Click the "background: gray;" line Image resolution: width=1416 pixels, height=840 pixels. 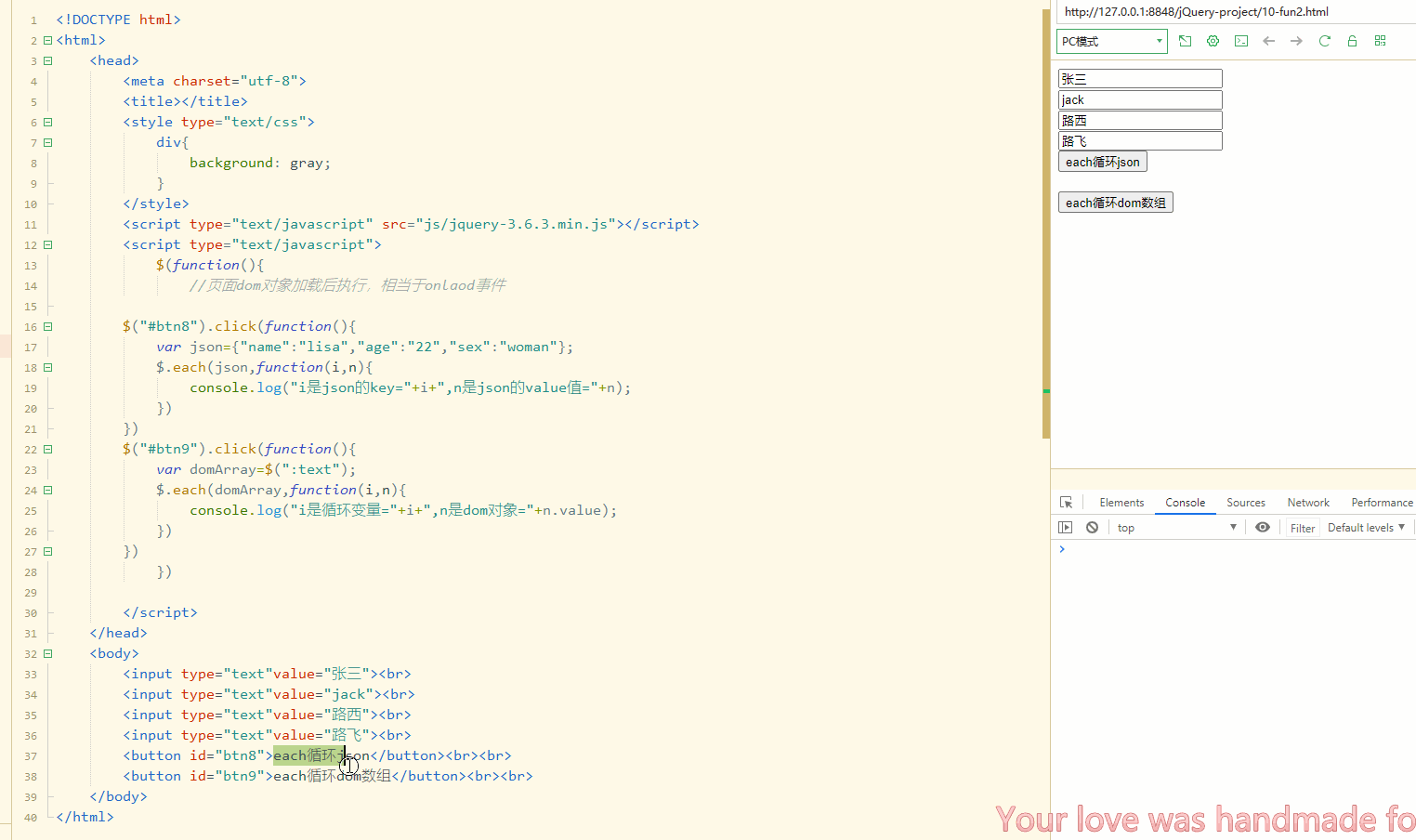[x=260, y=163]
